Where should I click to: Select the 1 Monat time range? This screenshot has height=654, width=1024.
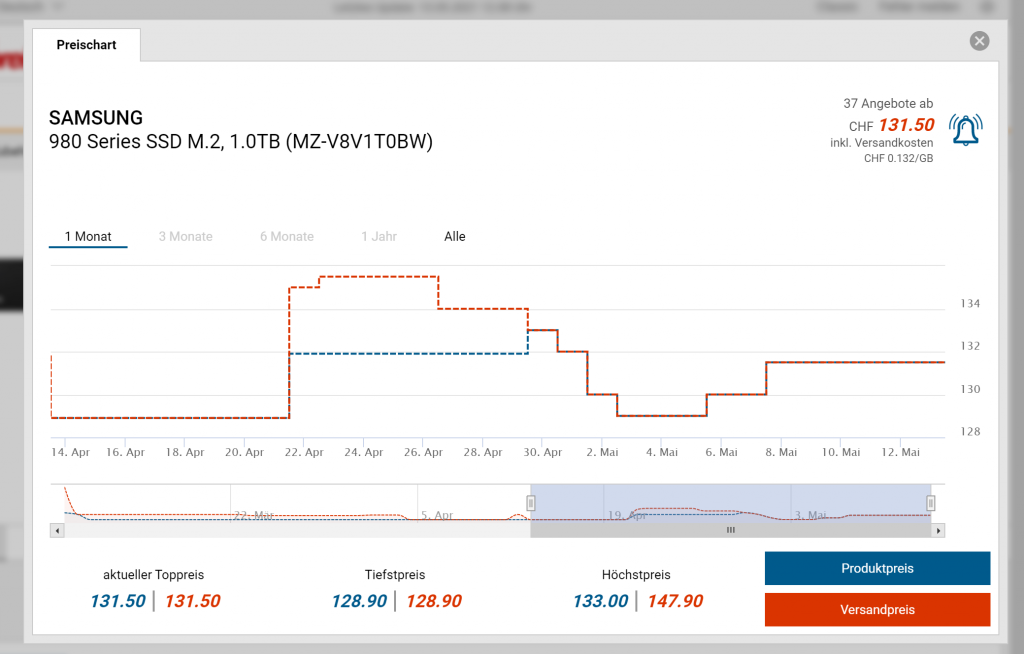coord(88,237)
